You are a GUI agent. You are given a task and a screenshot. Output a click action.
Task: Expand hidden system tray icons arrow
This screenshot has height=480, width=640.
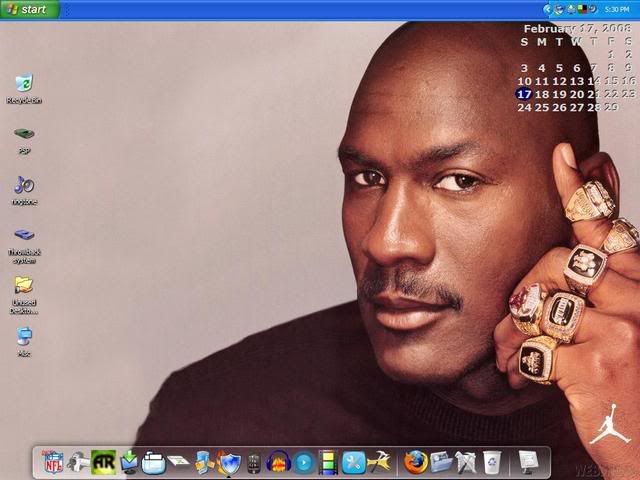pos(547,9)
